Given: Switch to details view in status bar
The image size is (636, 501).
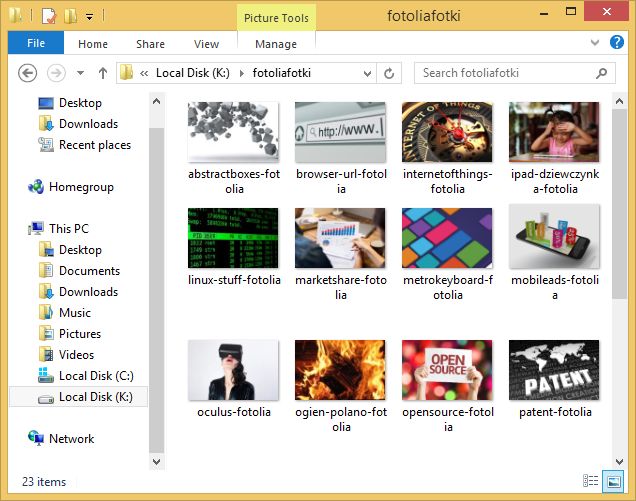Looking at the screenshot, I should (591, 482).
